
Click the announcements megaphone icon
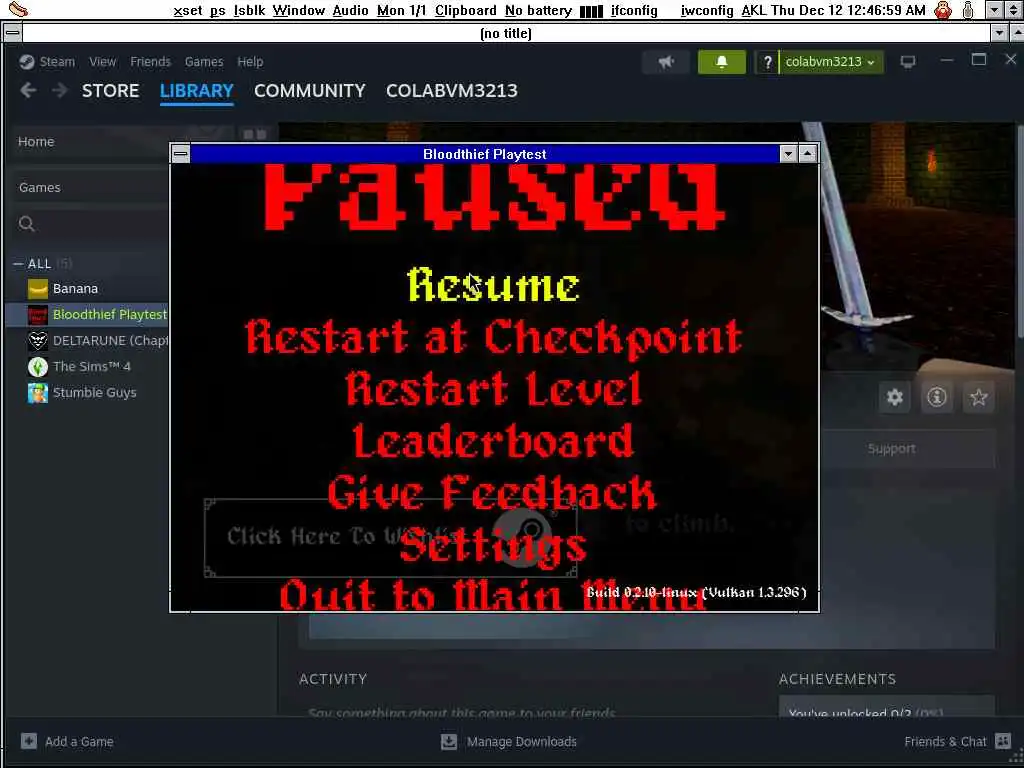(665, 62)
